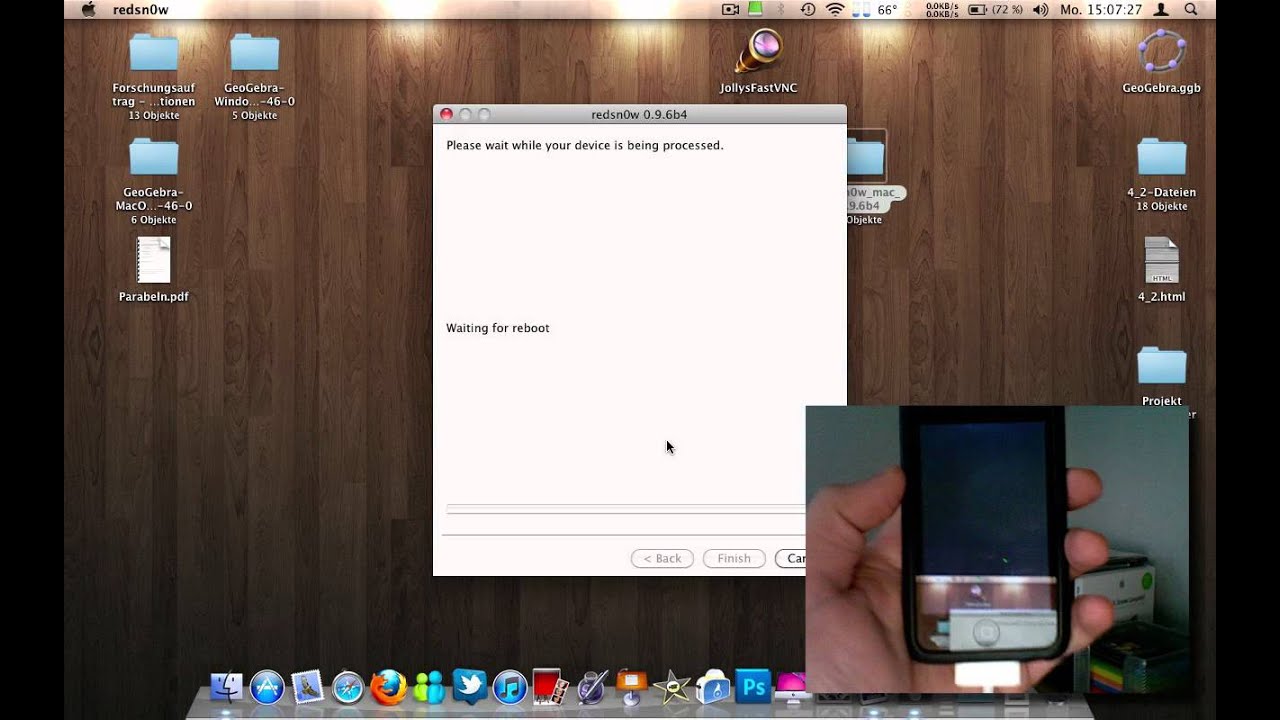Launch the Twitter app from dock
1280x720 pixels.
[469, 687]
